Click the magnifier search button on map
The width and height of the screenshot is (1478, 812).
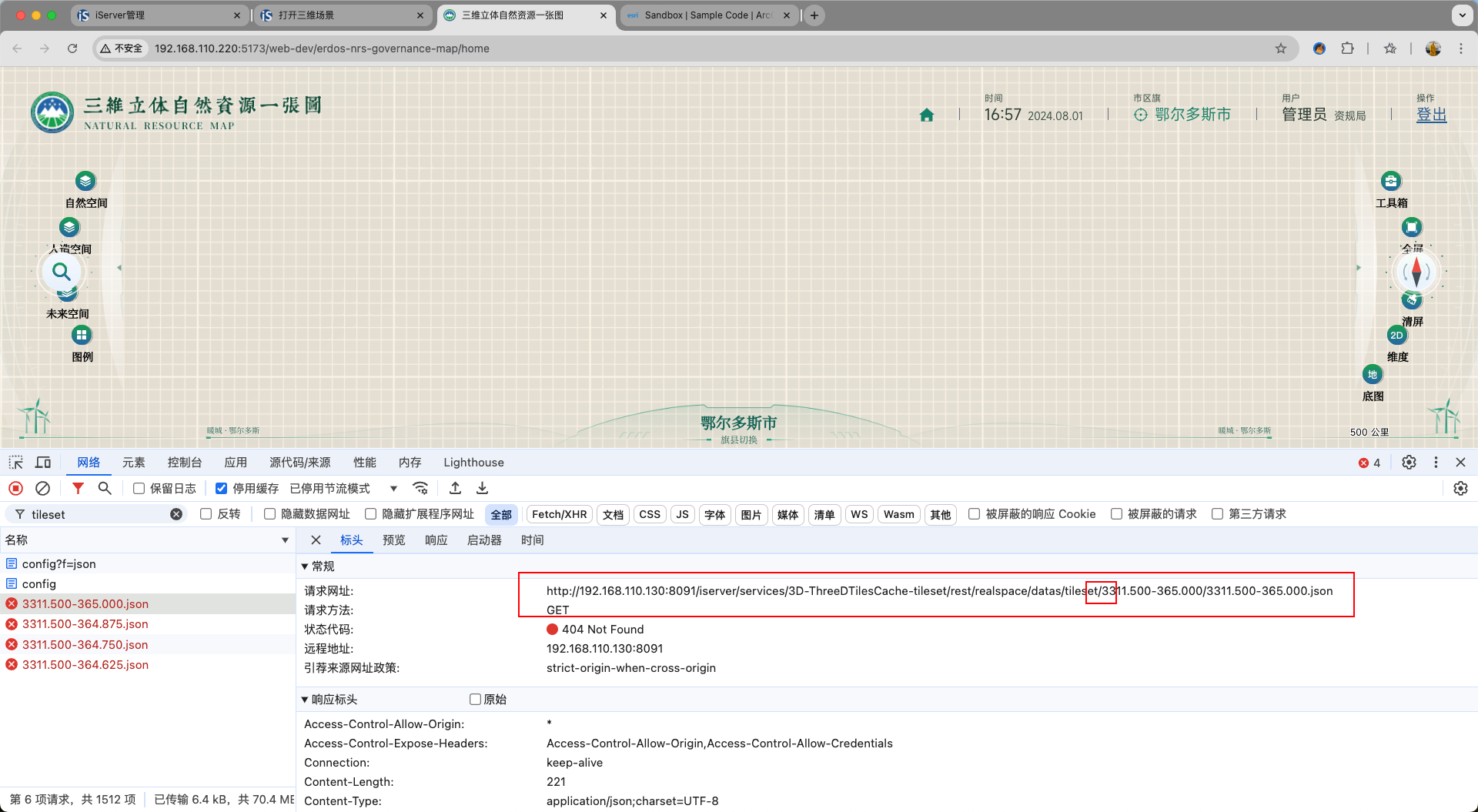coord(62,272)
